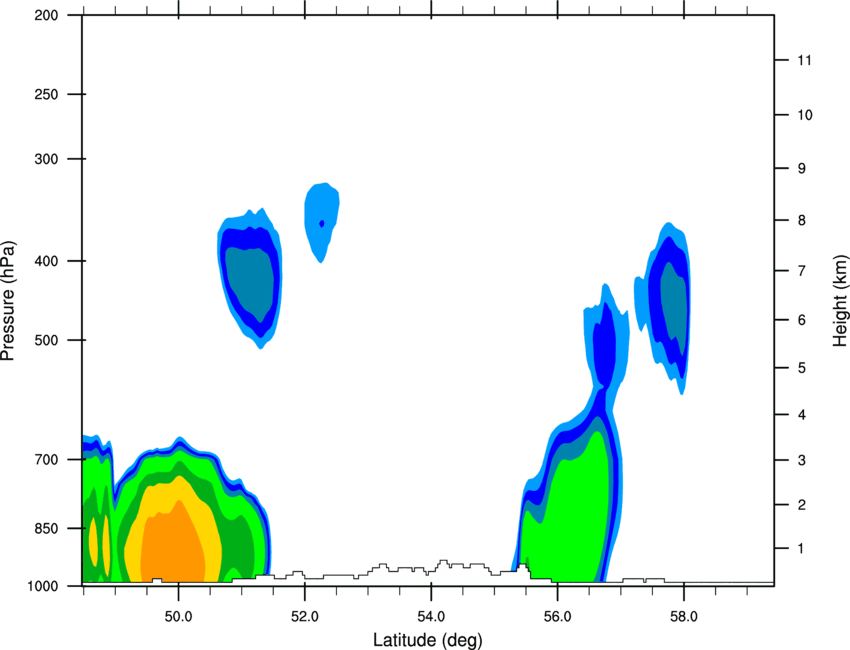Click the 850 pressure tick label
The width and height of the screenshot is (850, 650).
(x=46, y=528)
